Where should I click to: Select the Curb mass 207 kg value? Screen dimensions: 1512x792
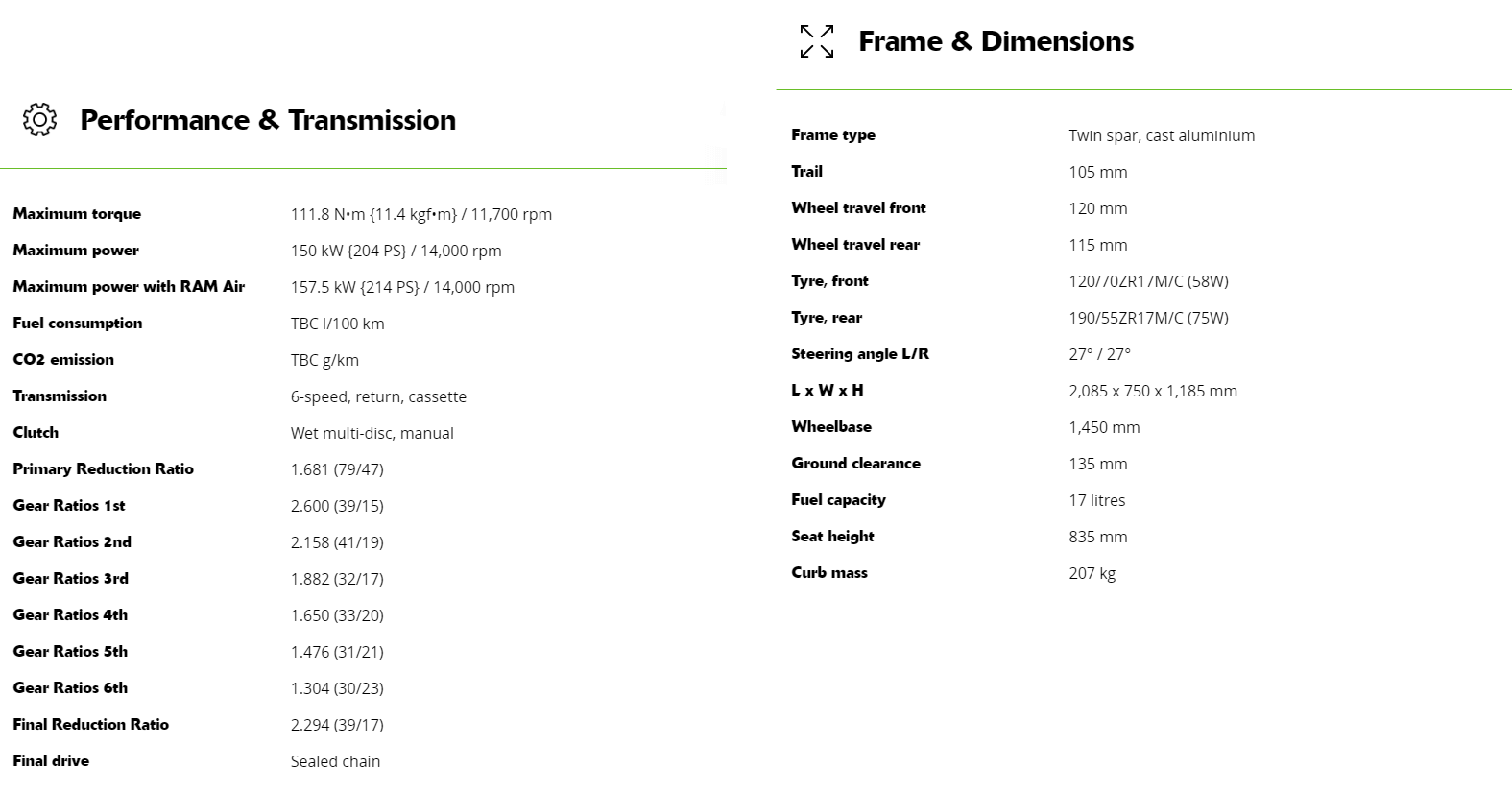[x=1092, y=573]
